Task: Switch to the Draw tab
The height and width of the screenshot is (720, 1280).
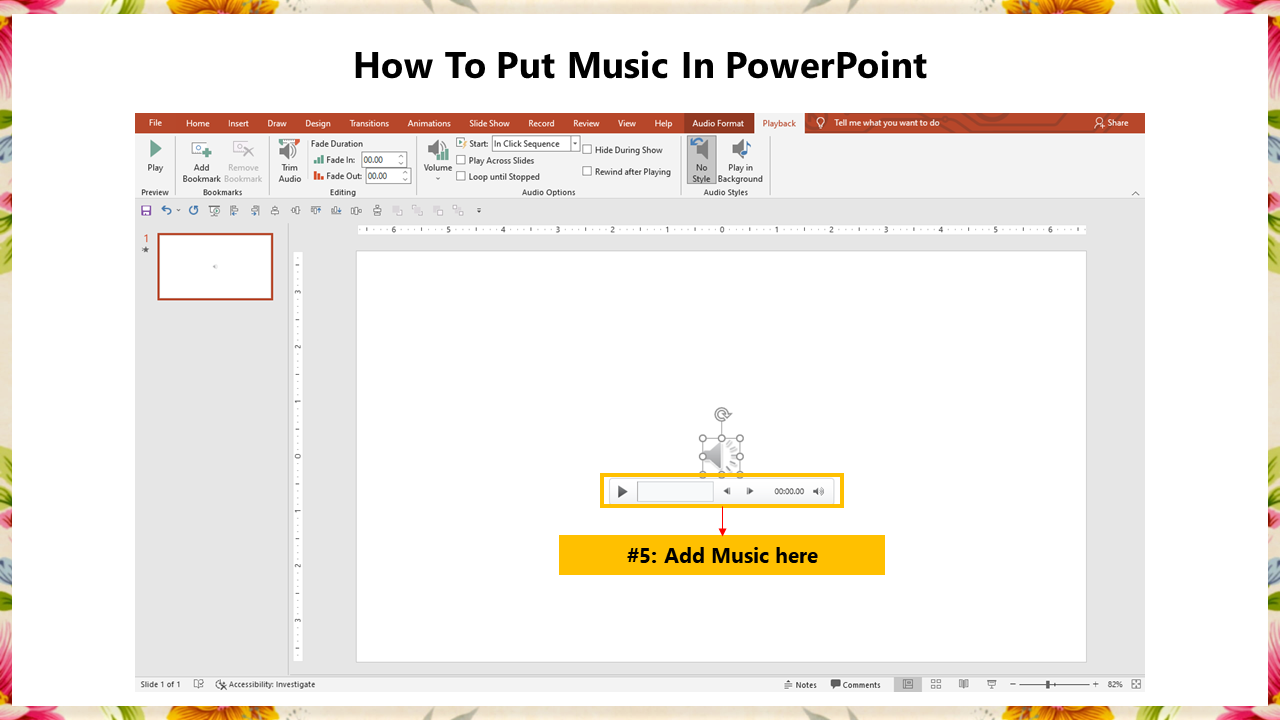Action: pos(277,123)
